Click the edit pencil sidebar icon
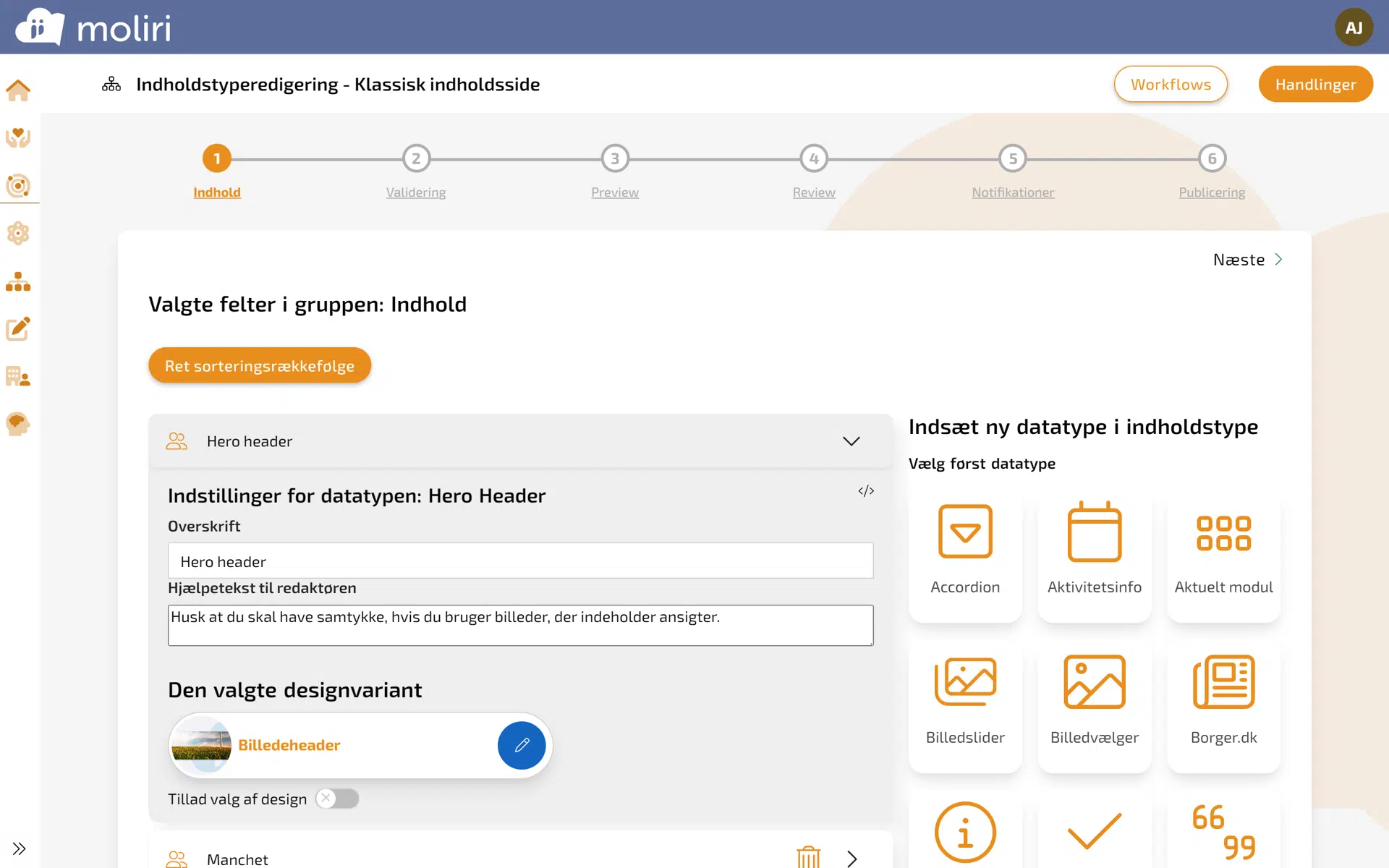Screen dimensions: 1389x868 click(18, 329)
